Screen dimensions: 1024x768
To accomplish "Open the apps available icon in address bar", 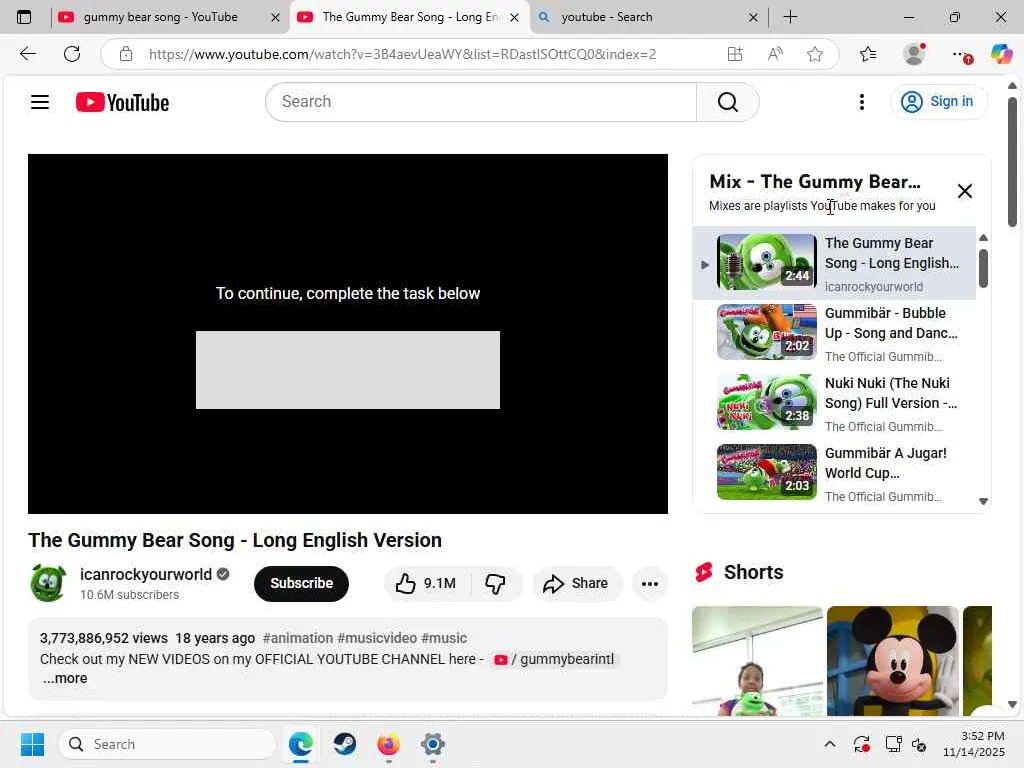I will coord(735,54).
